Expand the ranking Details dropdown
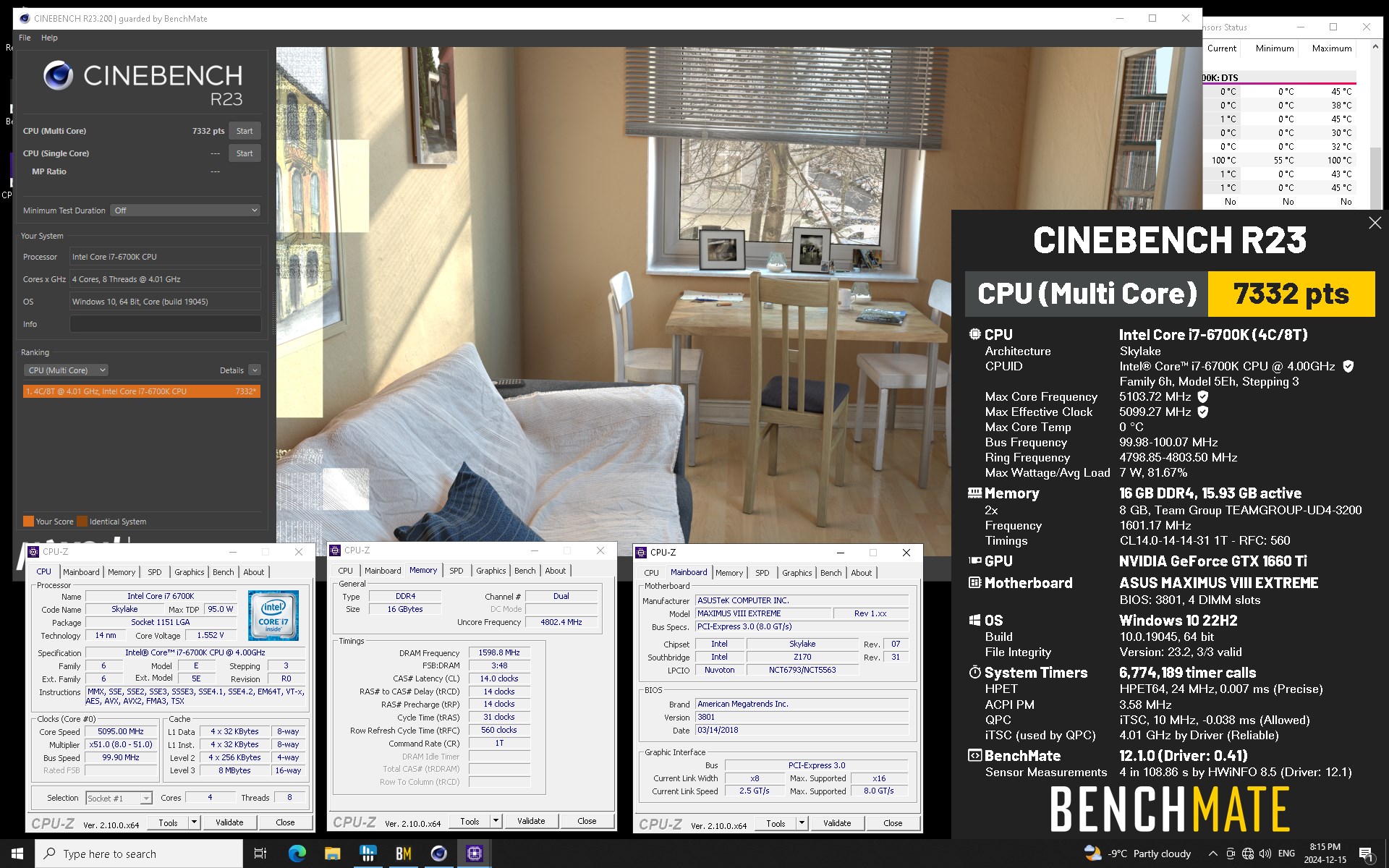 [x=255, y=370]
